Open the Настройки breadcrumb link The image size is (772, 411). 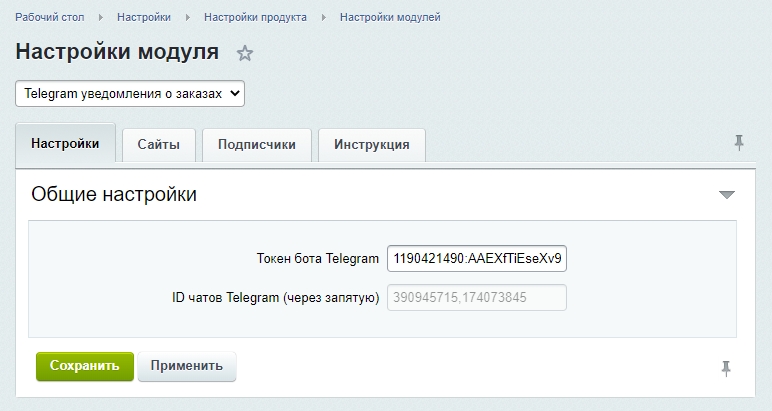(143, 18)
